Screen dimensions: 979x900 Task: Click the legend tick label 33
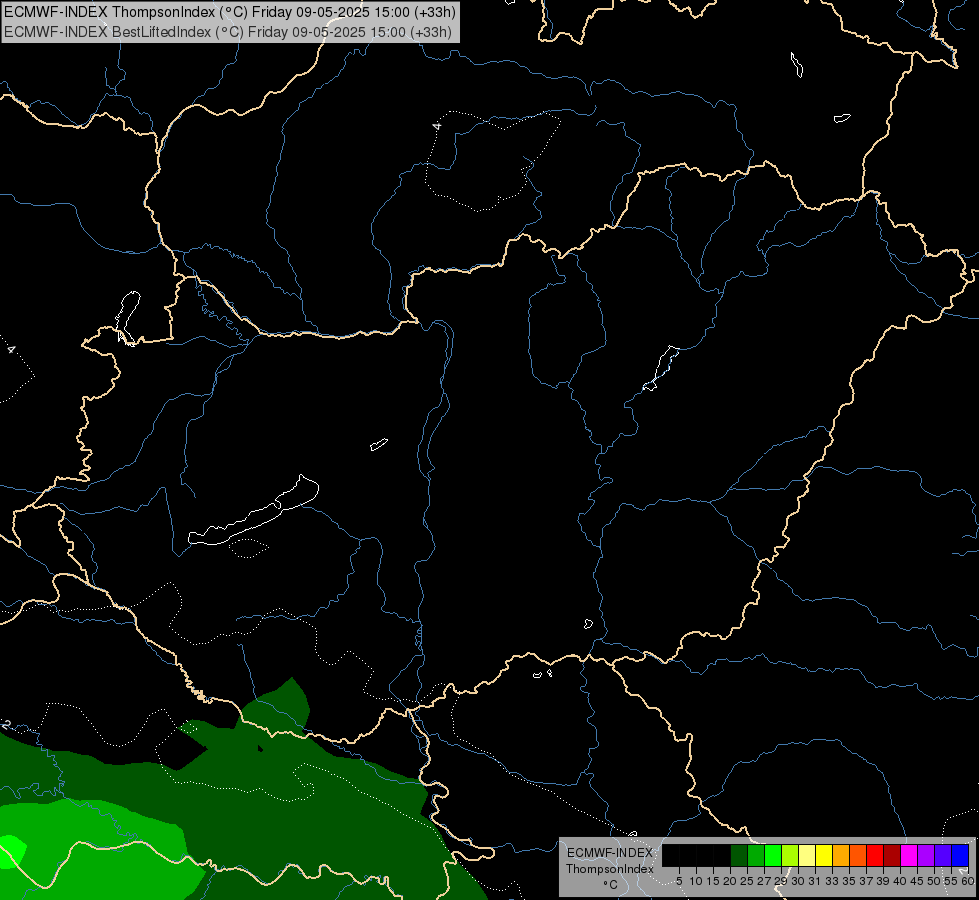tap(832, 881)
